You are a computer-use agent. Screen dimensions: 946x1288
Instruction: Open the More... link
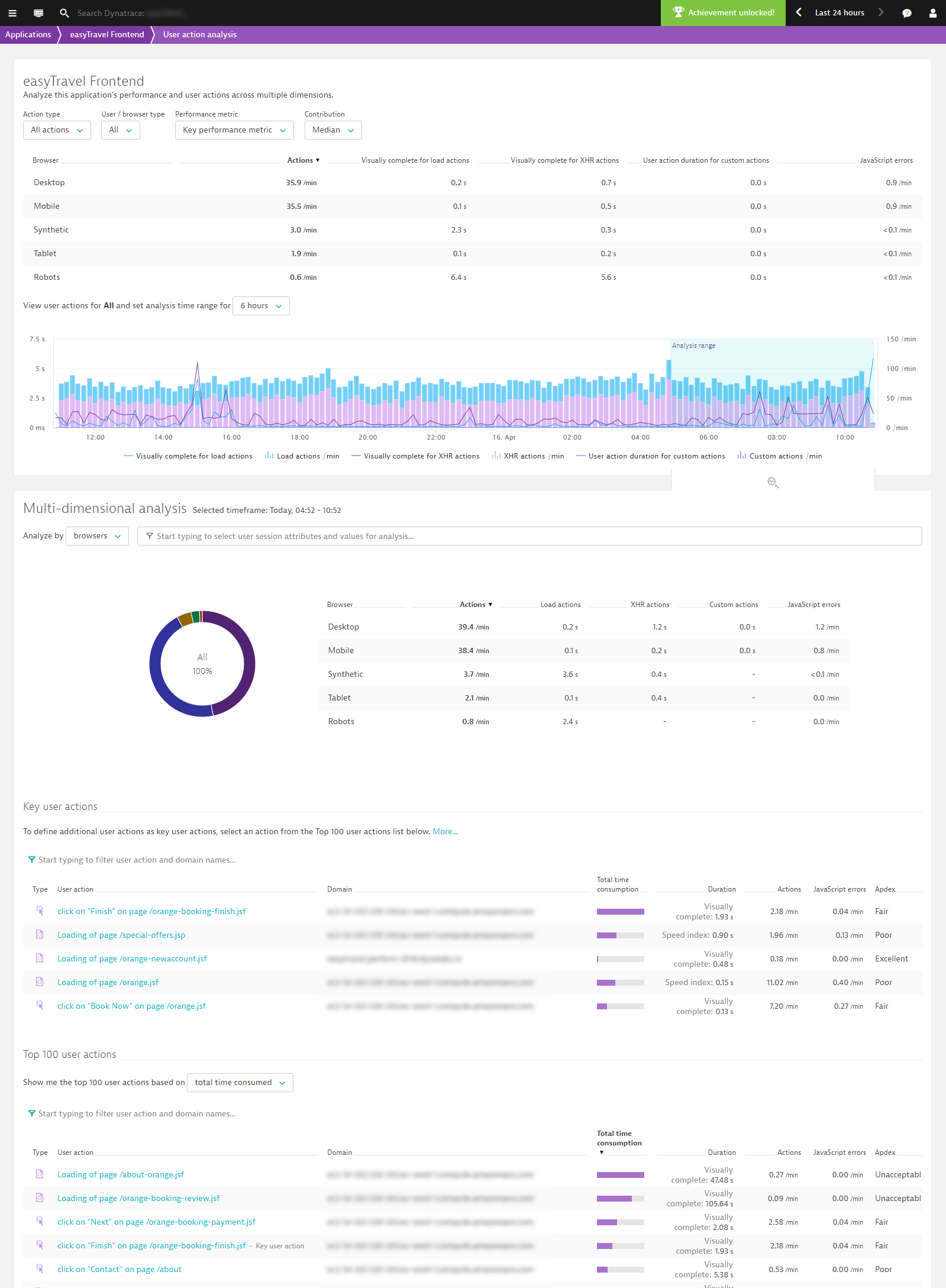click(x=445, y=832)
